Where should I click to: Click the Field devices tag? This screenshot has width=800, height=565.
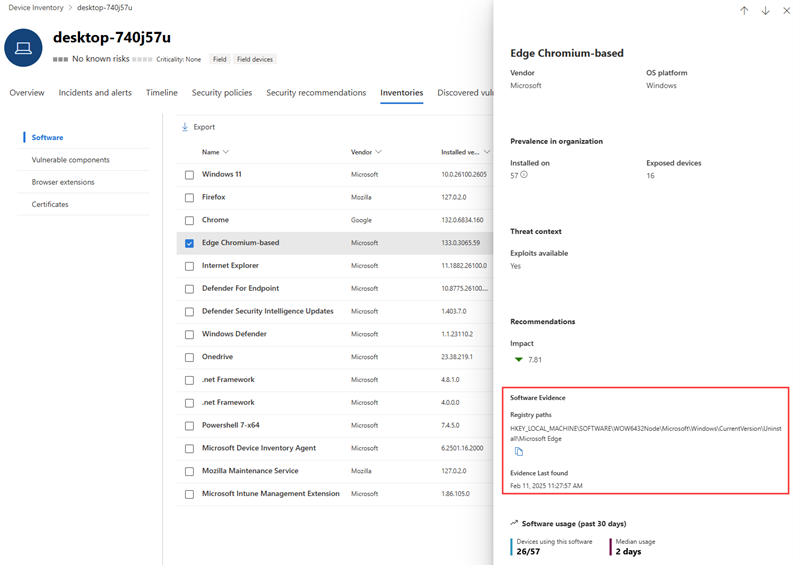[x=255, y=59]
